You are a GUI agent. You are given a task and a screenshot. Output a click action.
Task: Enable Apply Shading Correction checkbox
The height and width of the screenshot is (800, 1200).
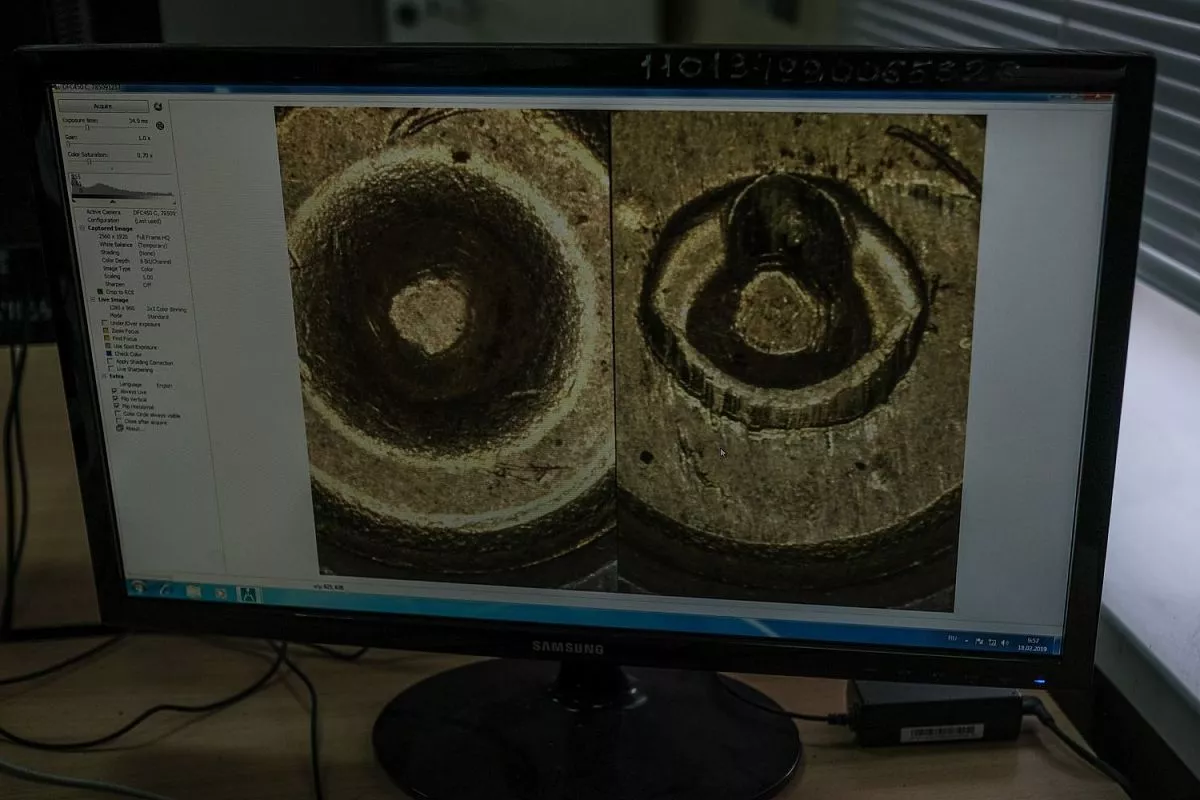tap(110, 362)
